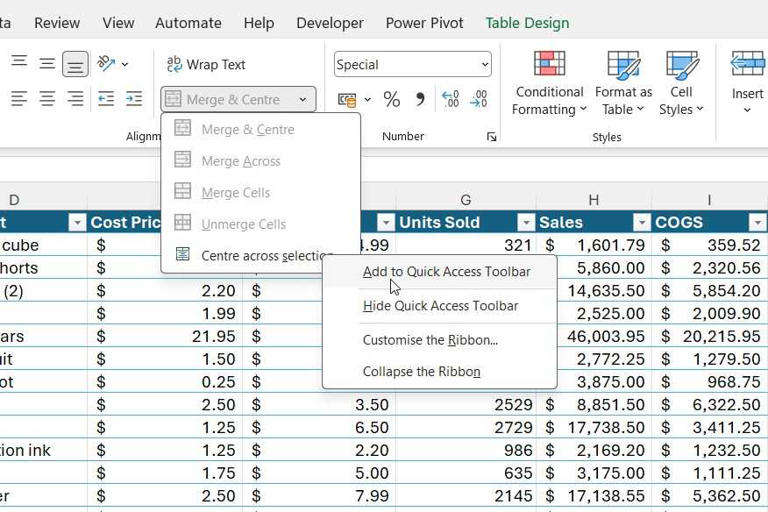Align text left

click(19, 99)
